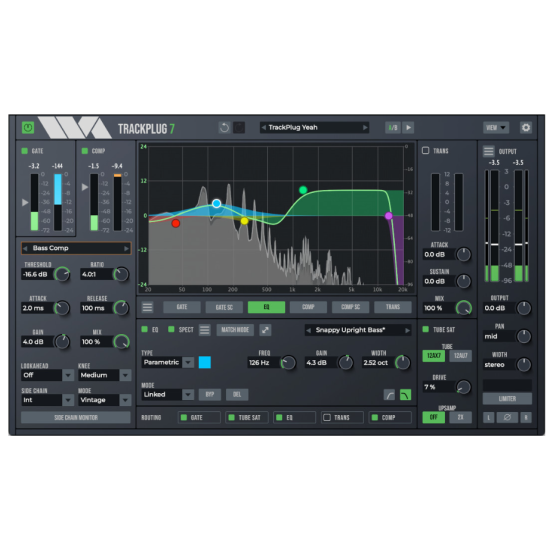Switch to the TRANS tab
This screenshot has width=550, height=550.
(393, 307)
